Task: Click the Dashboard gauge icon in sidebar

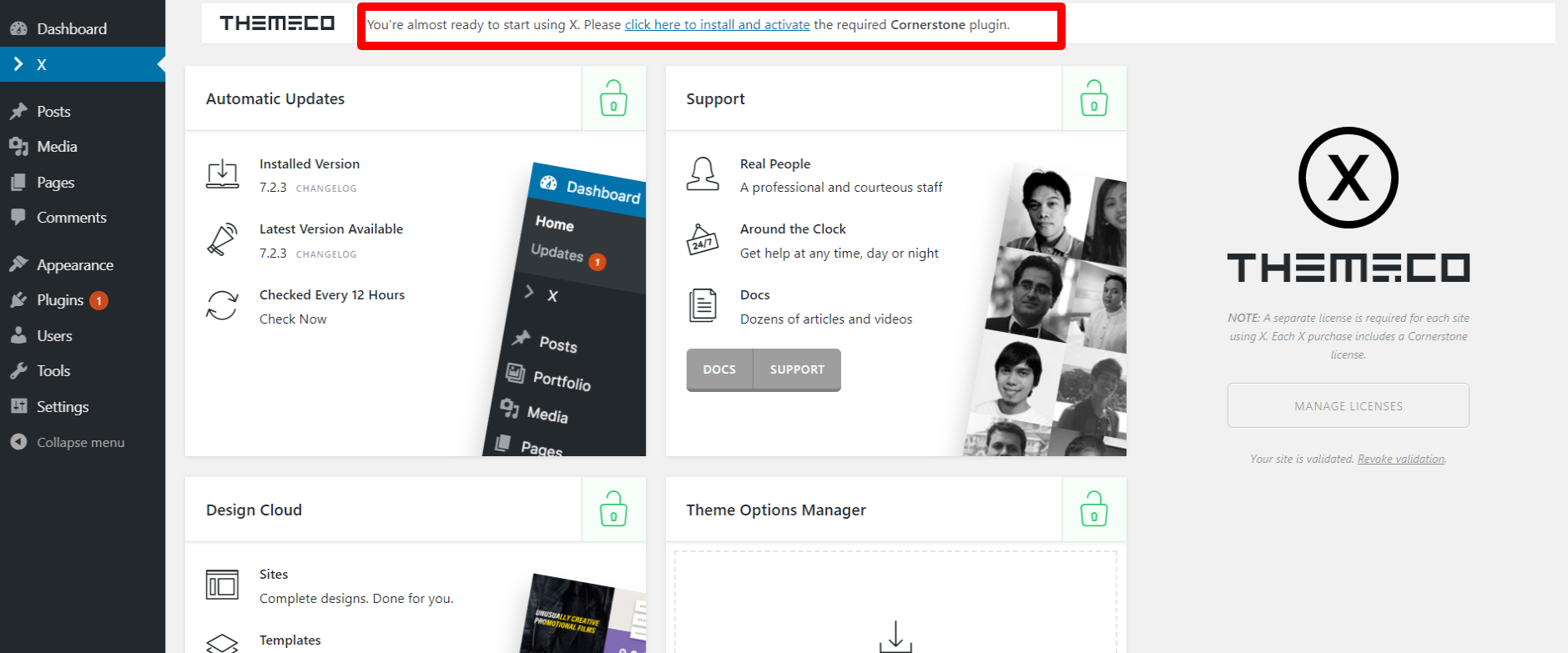Action: click(x=18, y=28)
